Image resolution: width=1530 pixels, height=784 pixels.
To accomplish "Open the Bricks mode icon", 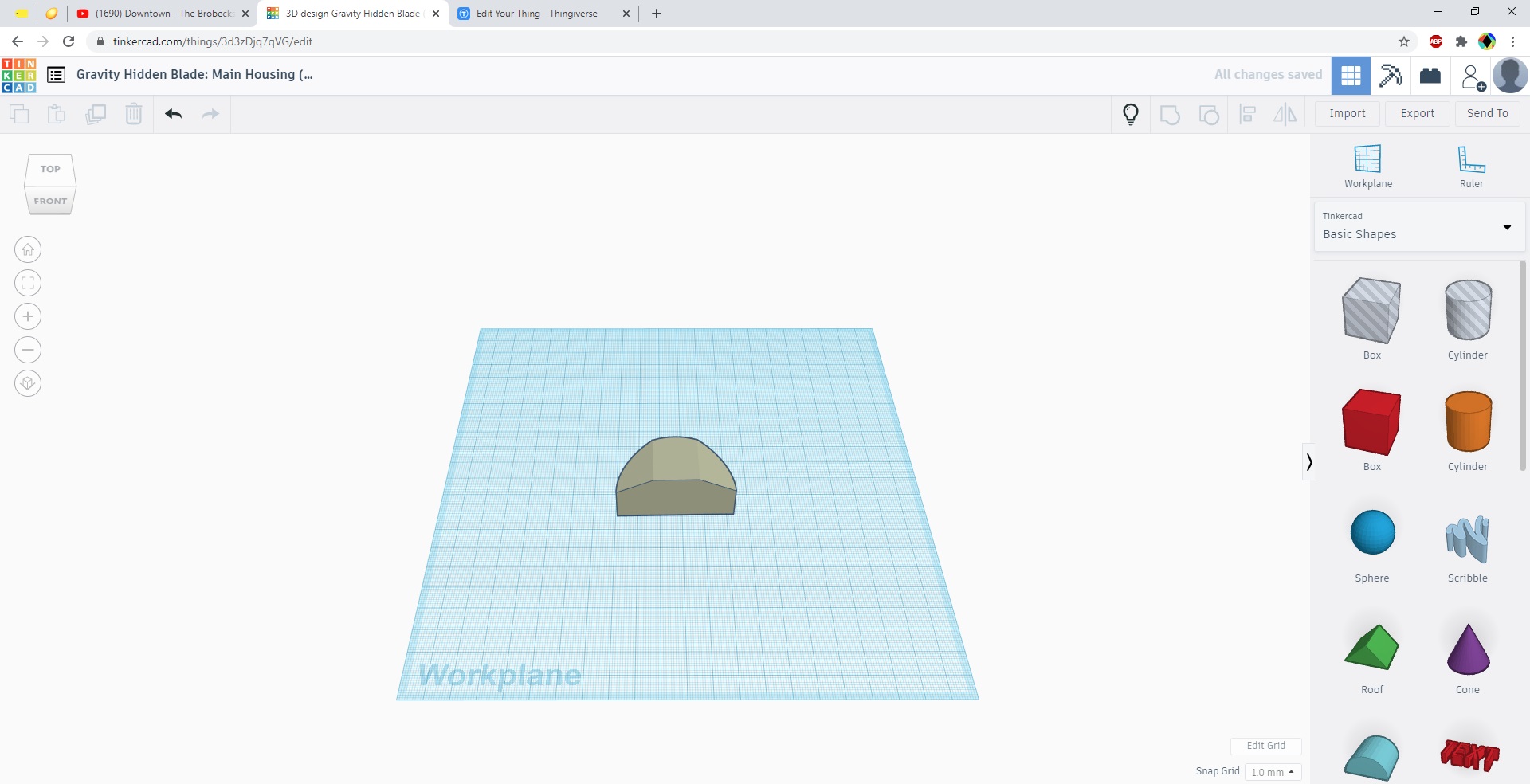I will click(x=1430, y=76).
